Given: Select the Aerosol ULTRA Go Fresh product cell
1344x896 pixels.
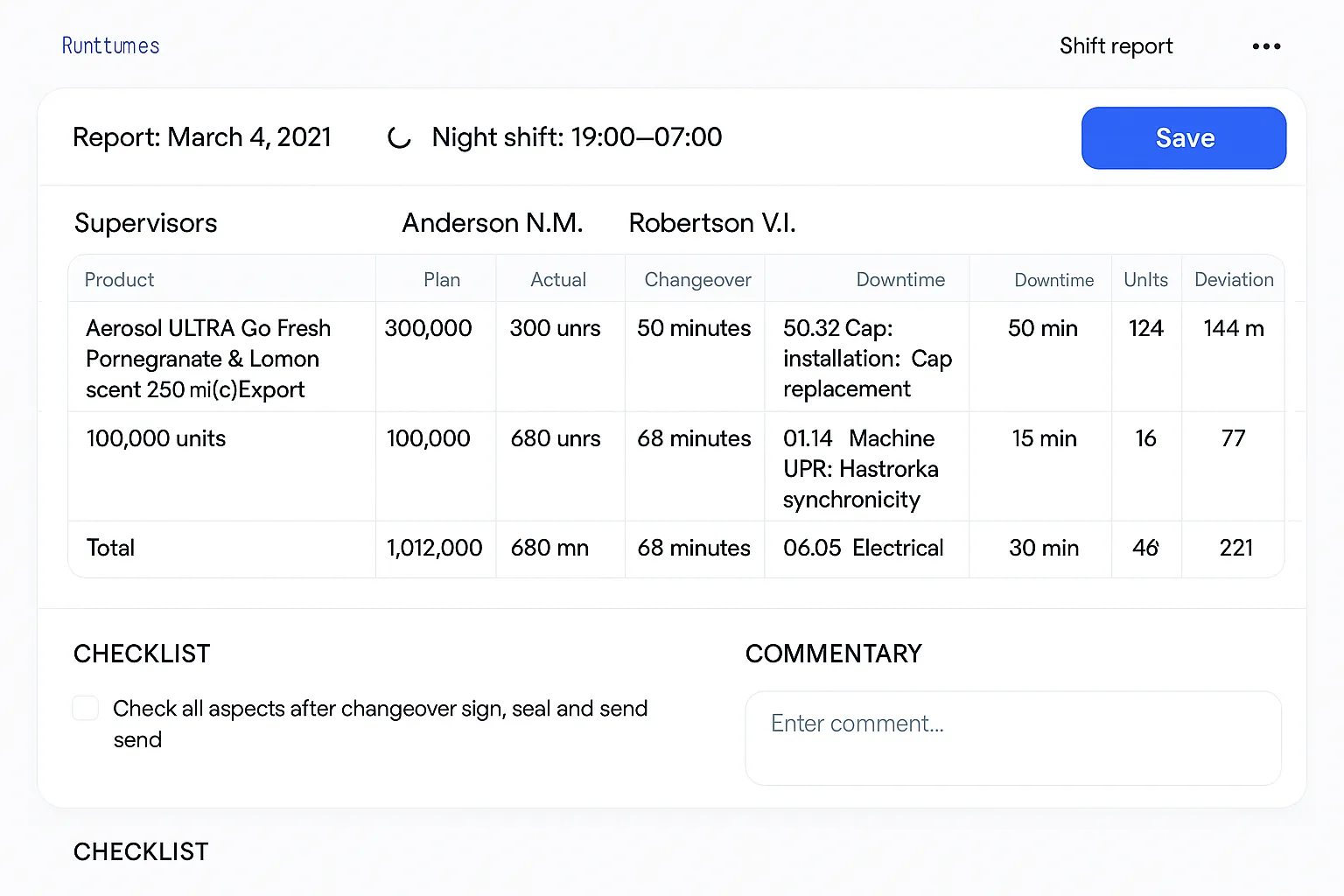Looking at the screenshot, I should point(208,358).
